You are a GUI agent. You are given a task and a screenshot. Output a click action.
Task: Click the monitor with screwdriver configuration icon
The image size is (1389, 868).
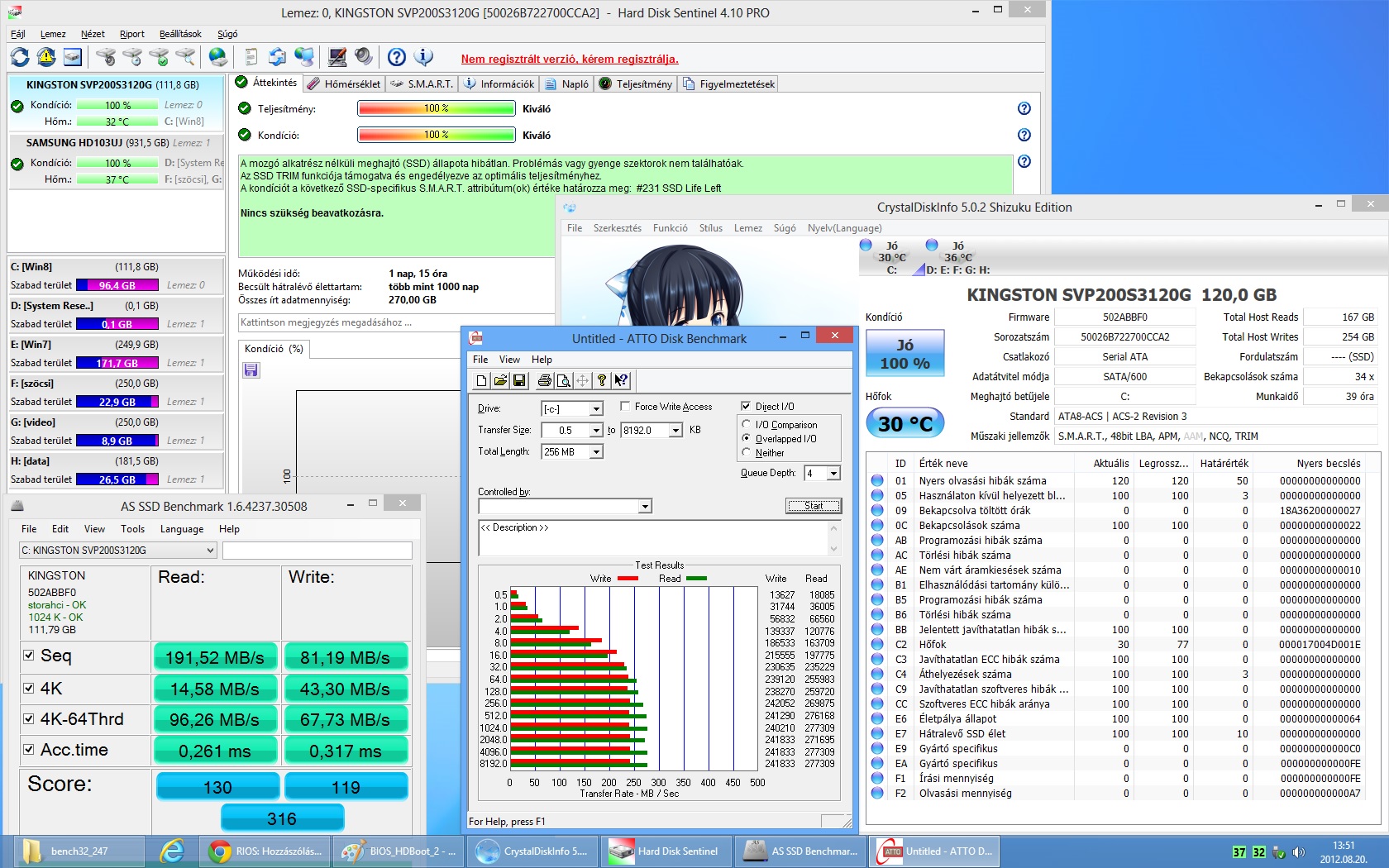click(x=337, y=57)
